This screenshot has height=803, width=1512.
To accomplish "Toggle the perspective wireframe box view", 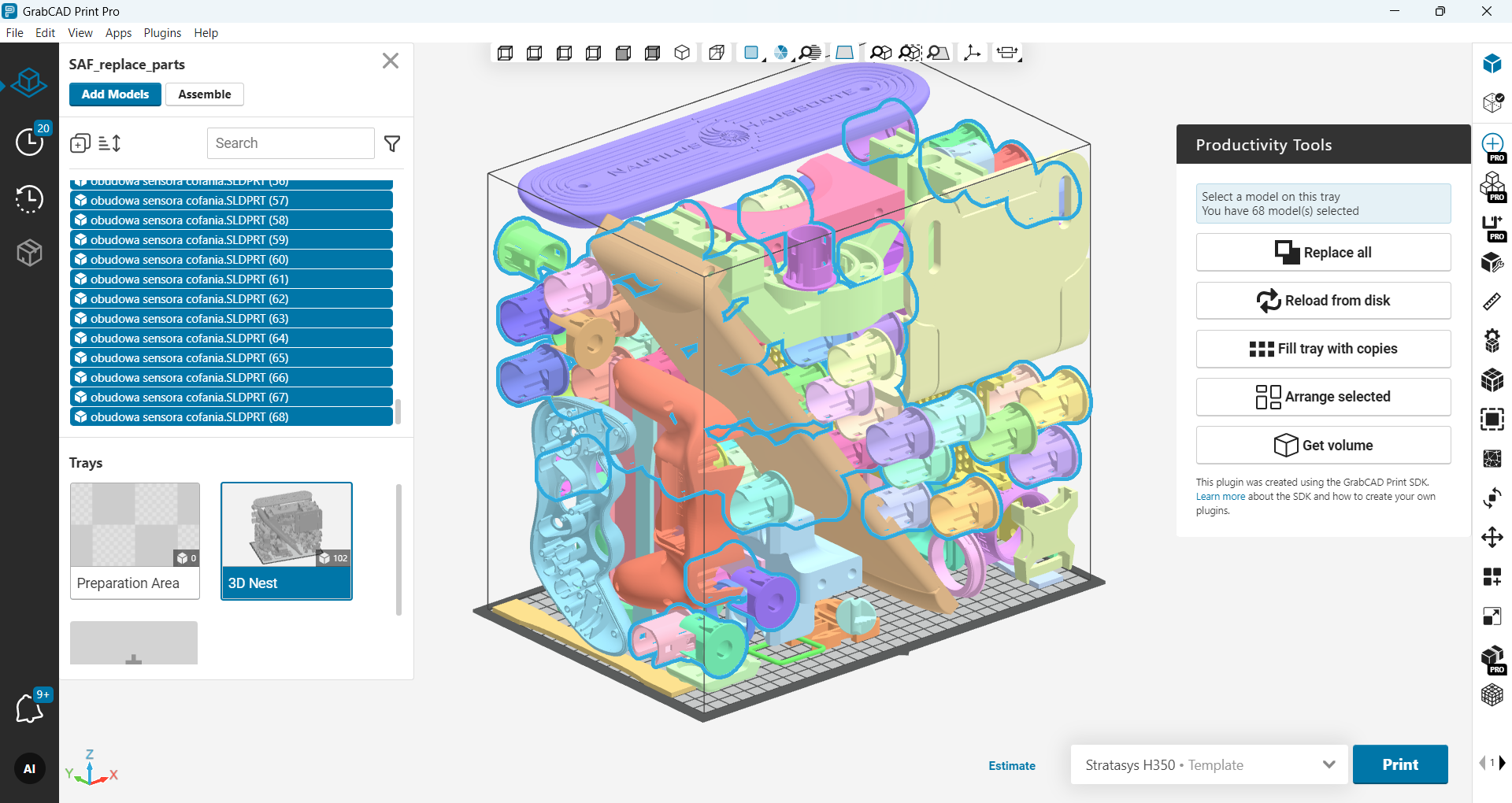I will point(717,53).
